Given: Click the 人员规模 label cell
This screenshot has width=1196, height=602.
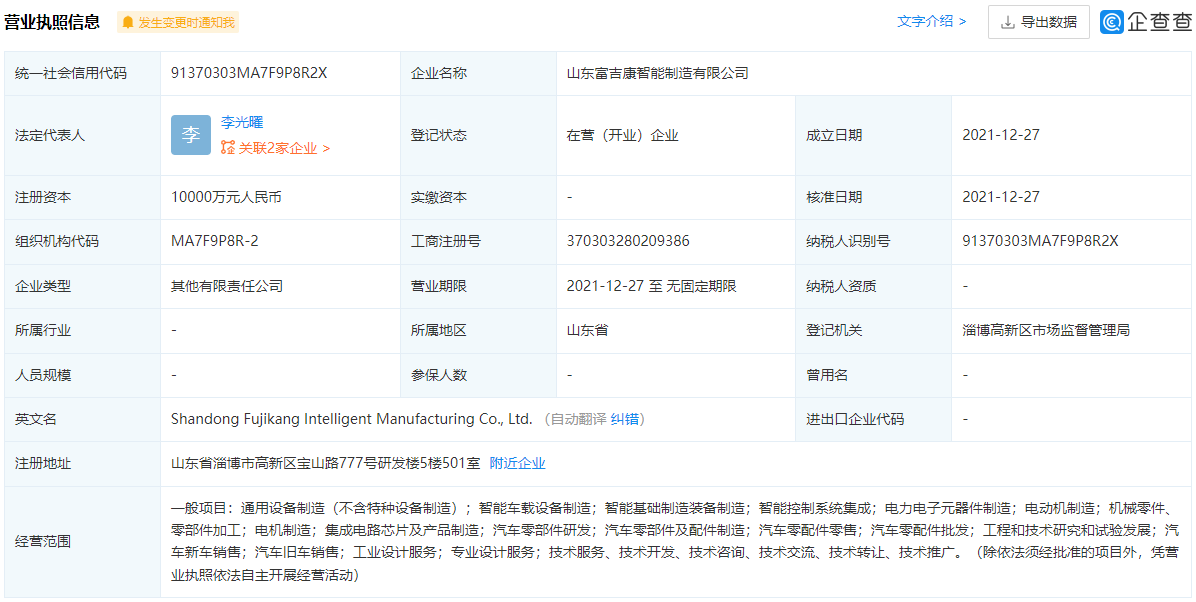Looking at the screenshot, I should (x=82, y=375).
